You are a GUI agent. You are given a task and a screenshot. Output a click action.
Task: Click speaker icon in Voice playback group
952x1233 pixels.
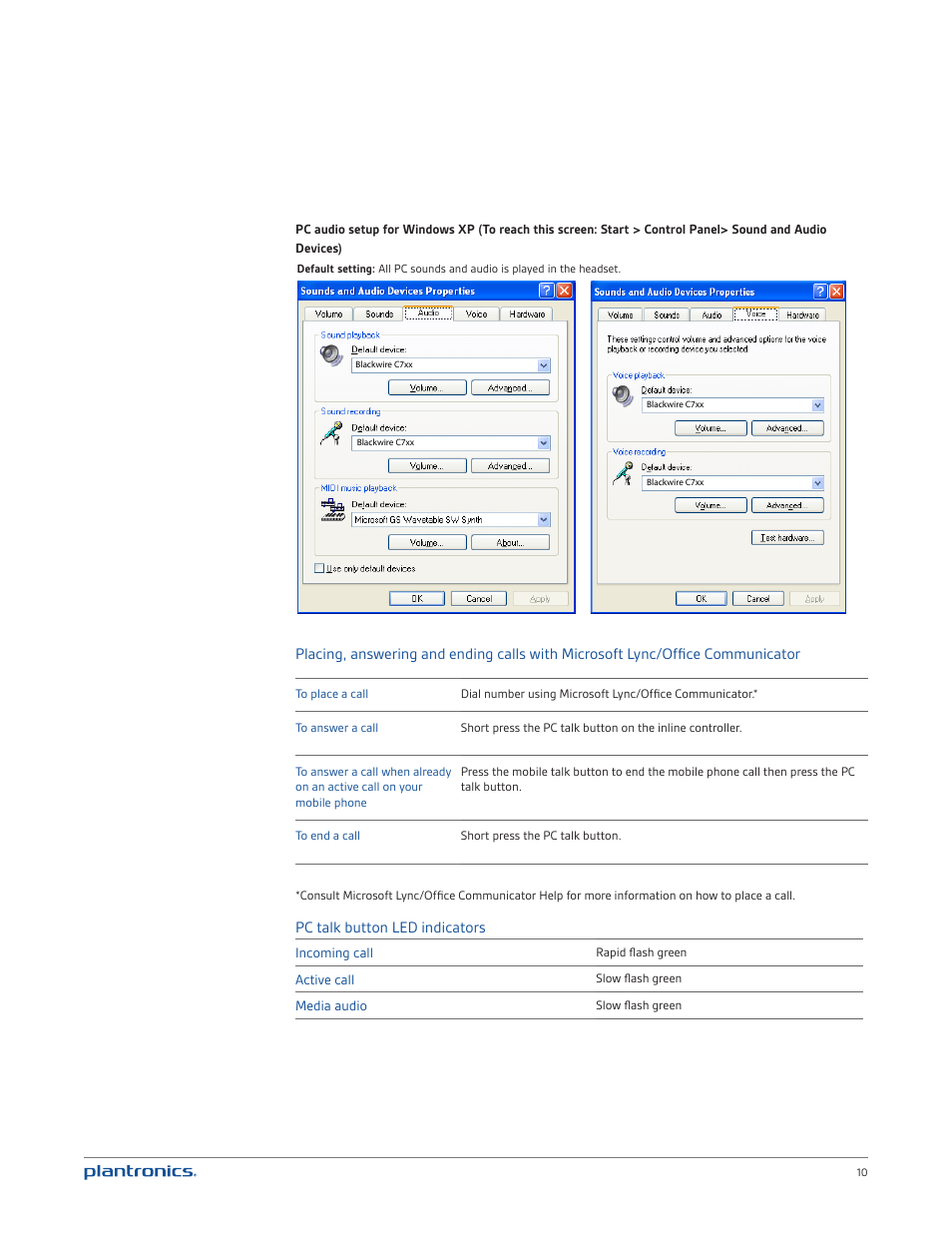(x=623, y=396)
